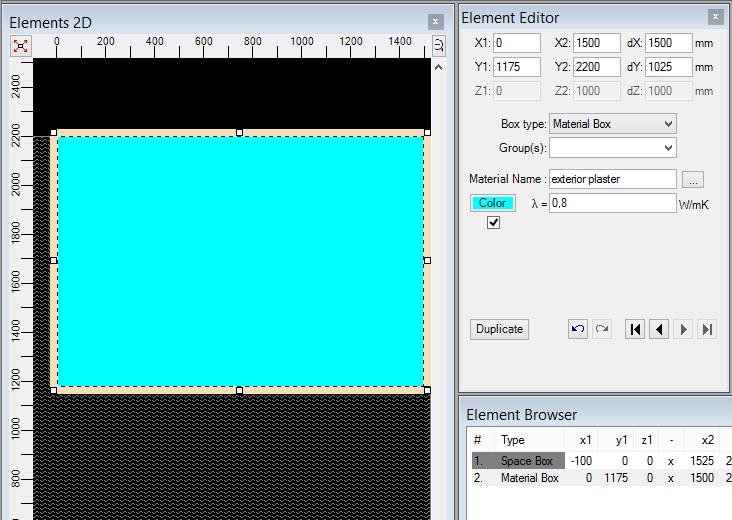Click the dX input field
This screenshot has height=520, width=732.
[669, 43]
